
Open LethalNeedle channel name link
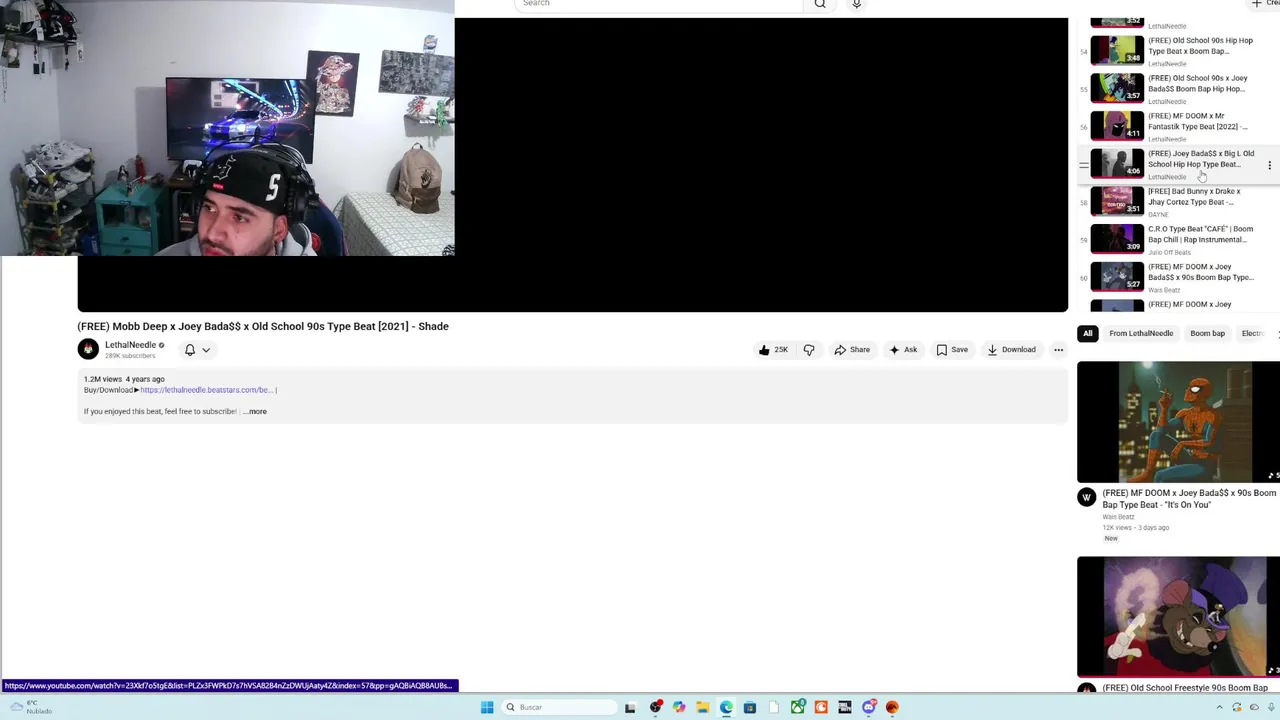tap(130, 345)
